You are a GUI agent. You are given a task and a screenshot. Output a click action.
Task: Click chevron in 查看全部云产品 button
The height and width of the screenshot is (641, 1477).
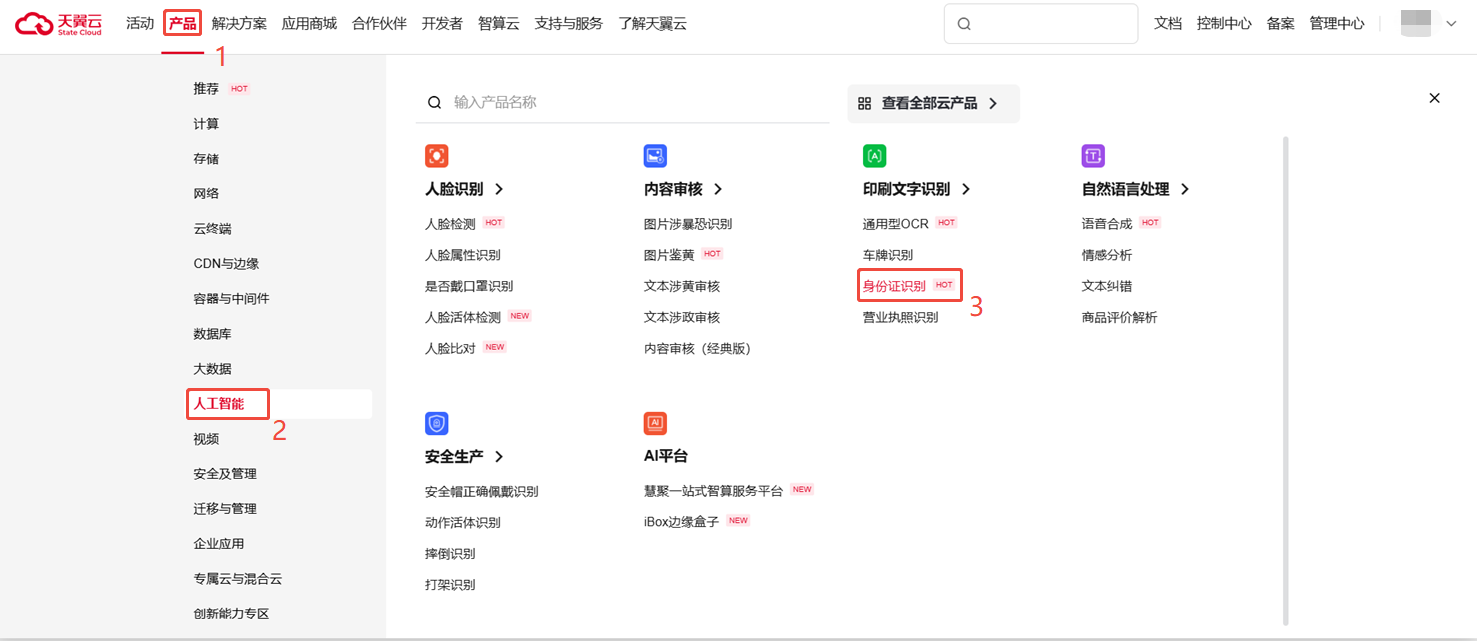coord(993,104)
